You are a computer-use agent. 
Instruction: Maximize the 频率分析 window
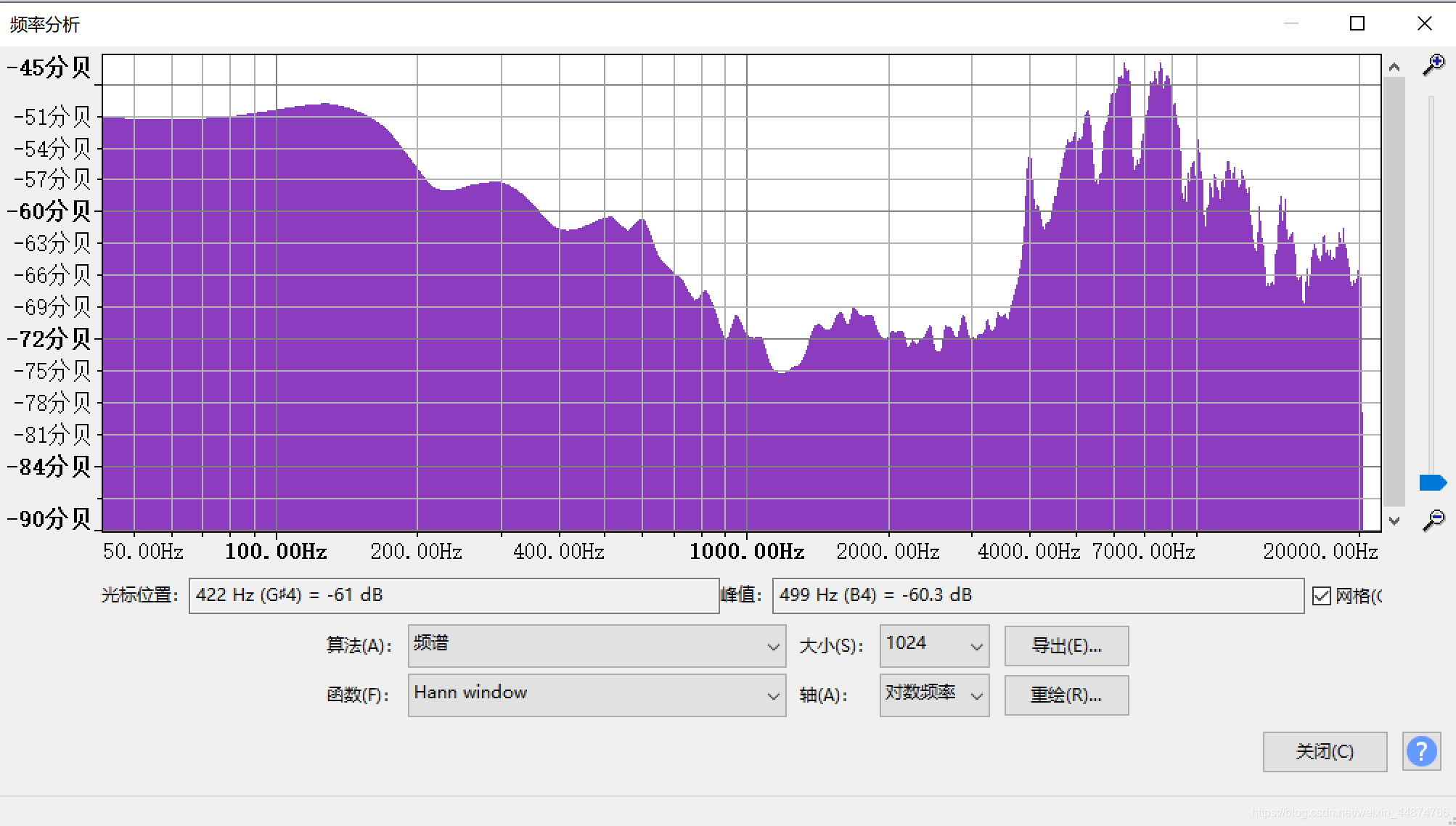pyautogui.click(x=1357, y=24)
